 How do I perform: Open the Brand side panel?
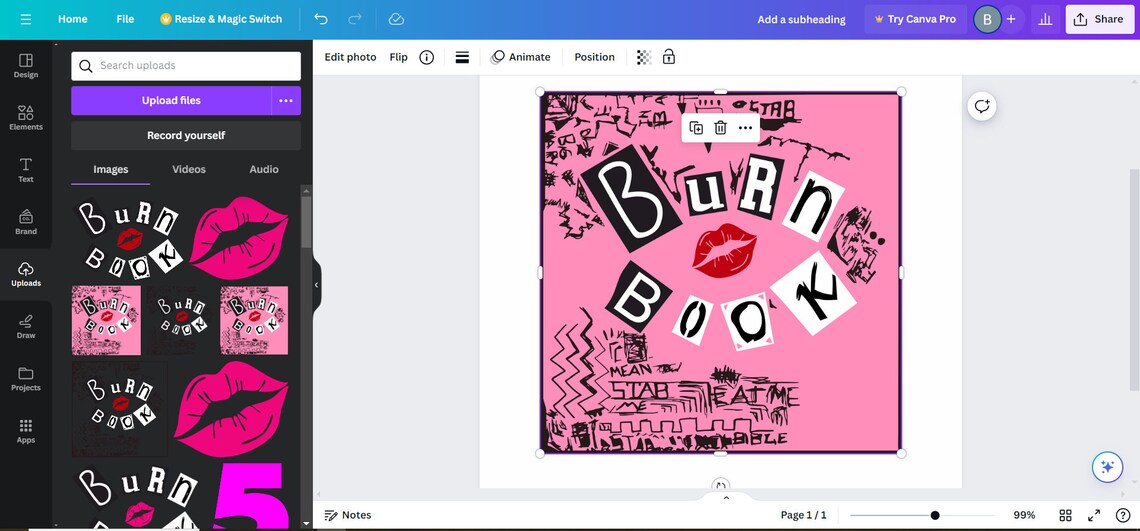[x=25, y=223]
